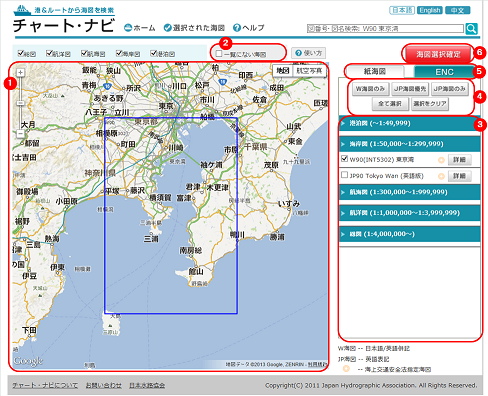
Task: Collapse the 海岸図 (1:50,000~1:299,999) section
Action: 409,144
